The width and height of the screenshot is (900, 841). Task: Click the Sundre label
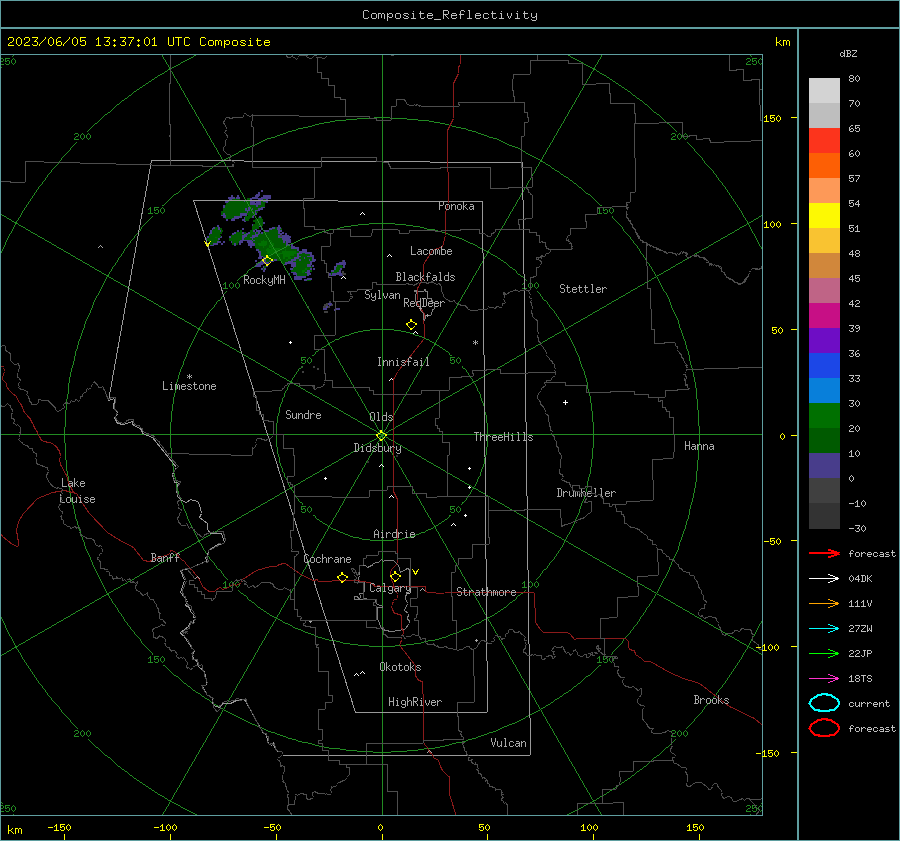coord(303,414)
